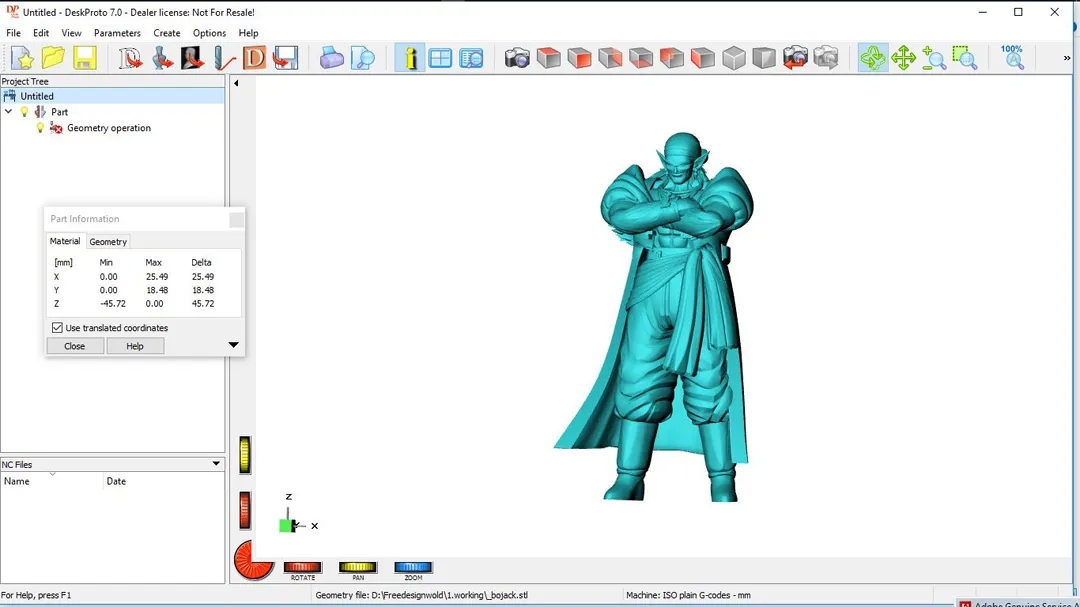The height and width of the screenshot is (607, 1080).
Task: Click the red ROTATE thumbwheel
Action: tap(302, 567)
